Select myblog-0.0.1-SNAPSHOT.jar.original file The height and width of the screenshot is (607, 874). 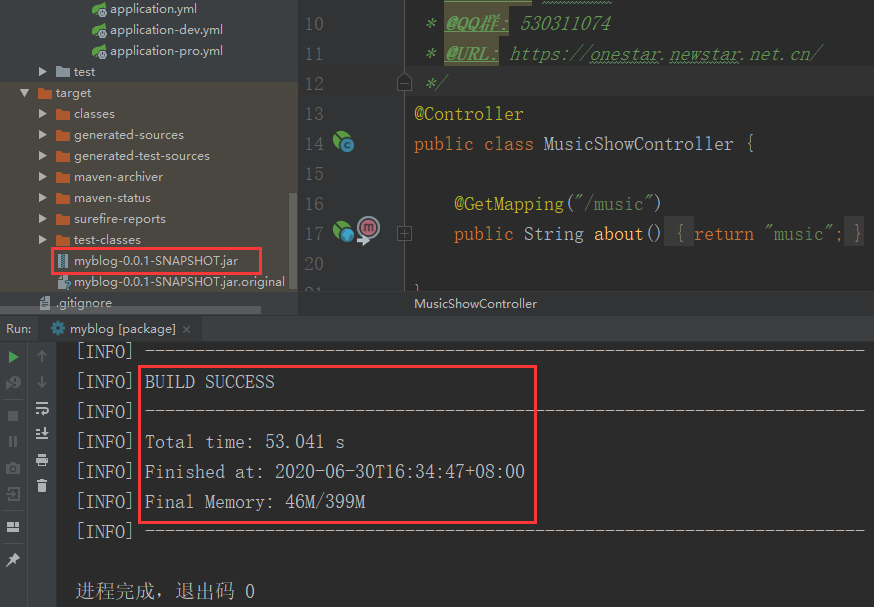[x=179, y=282]
